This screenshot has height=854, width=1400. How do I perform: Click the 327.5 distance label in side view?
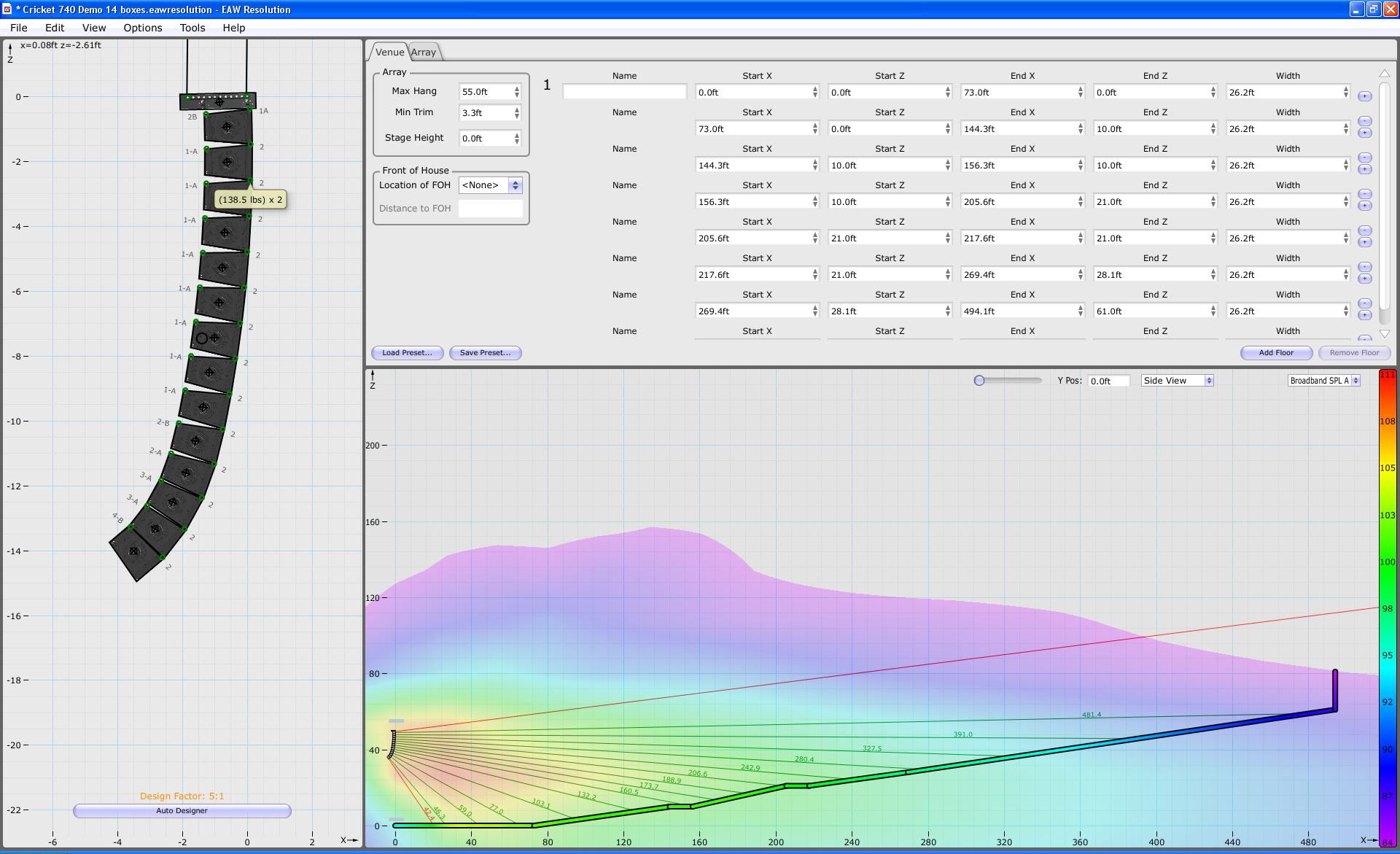[x=872, y=748]
